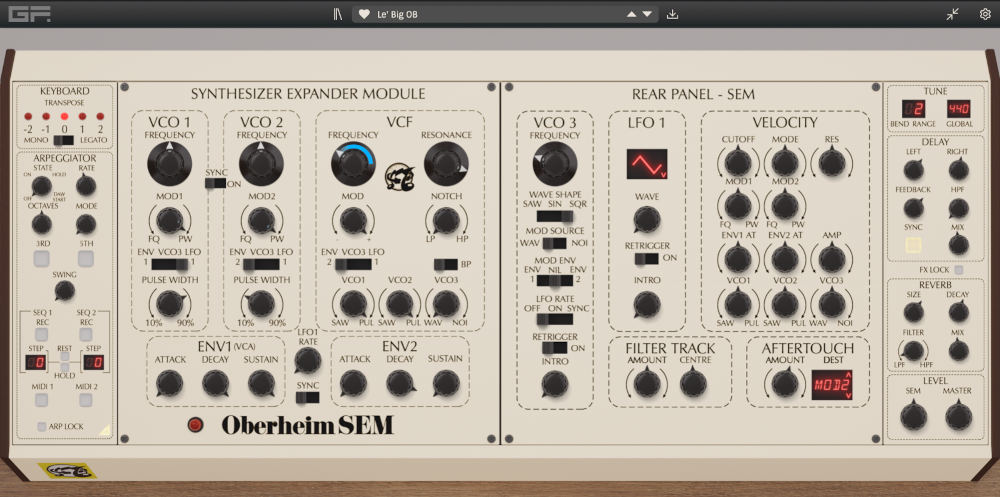Set VCO 2 ENV/VCO3/LFO source switch

point(261,264)
